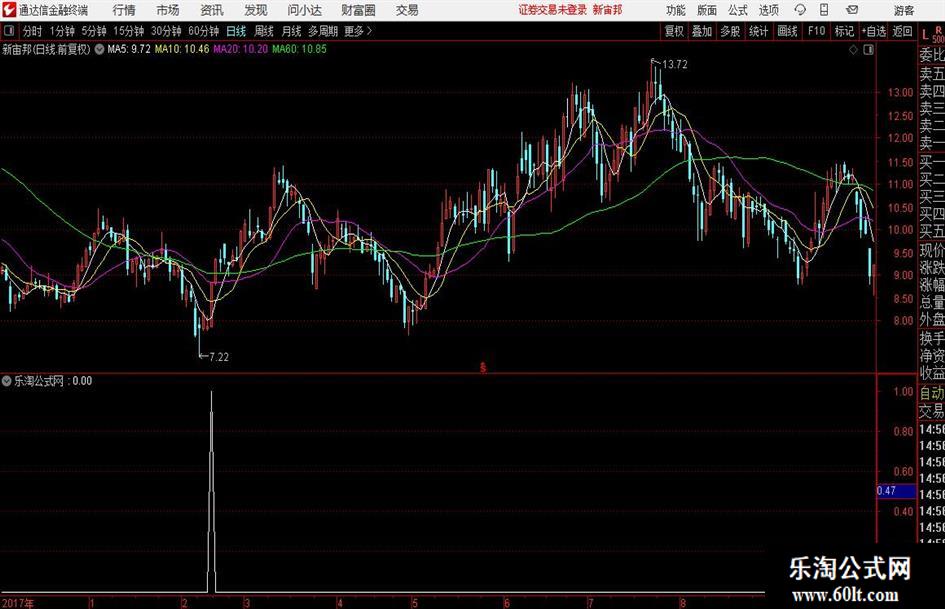
Task: Open the mobile phone icon in title bar
Action: pos(824,10)
